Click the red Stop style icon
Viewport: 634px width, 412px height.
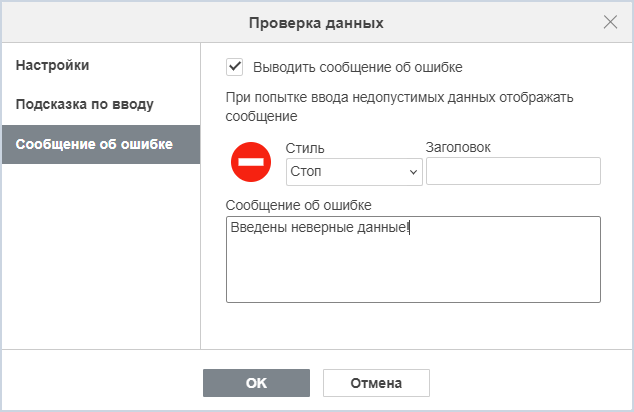(x=251, y=162)
